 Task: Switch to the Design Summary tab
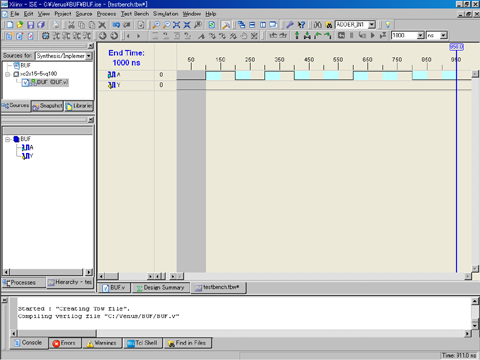(x=161, y=287)
